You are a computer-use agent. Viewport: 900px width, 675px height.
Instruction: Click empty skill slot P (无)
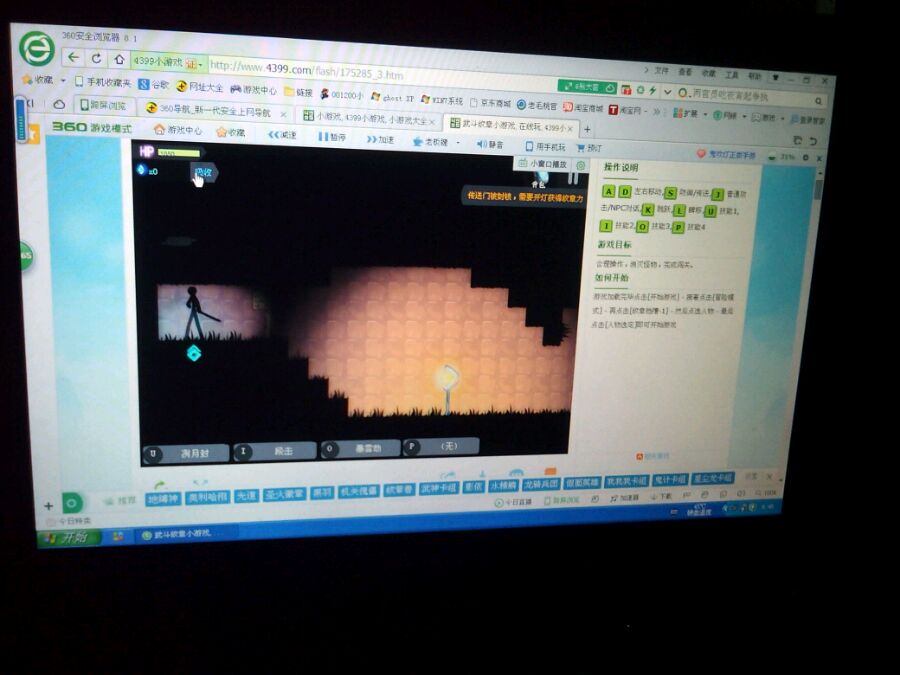coord(441,446)
